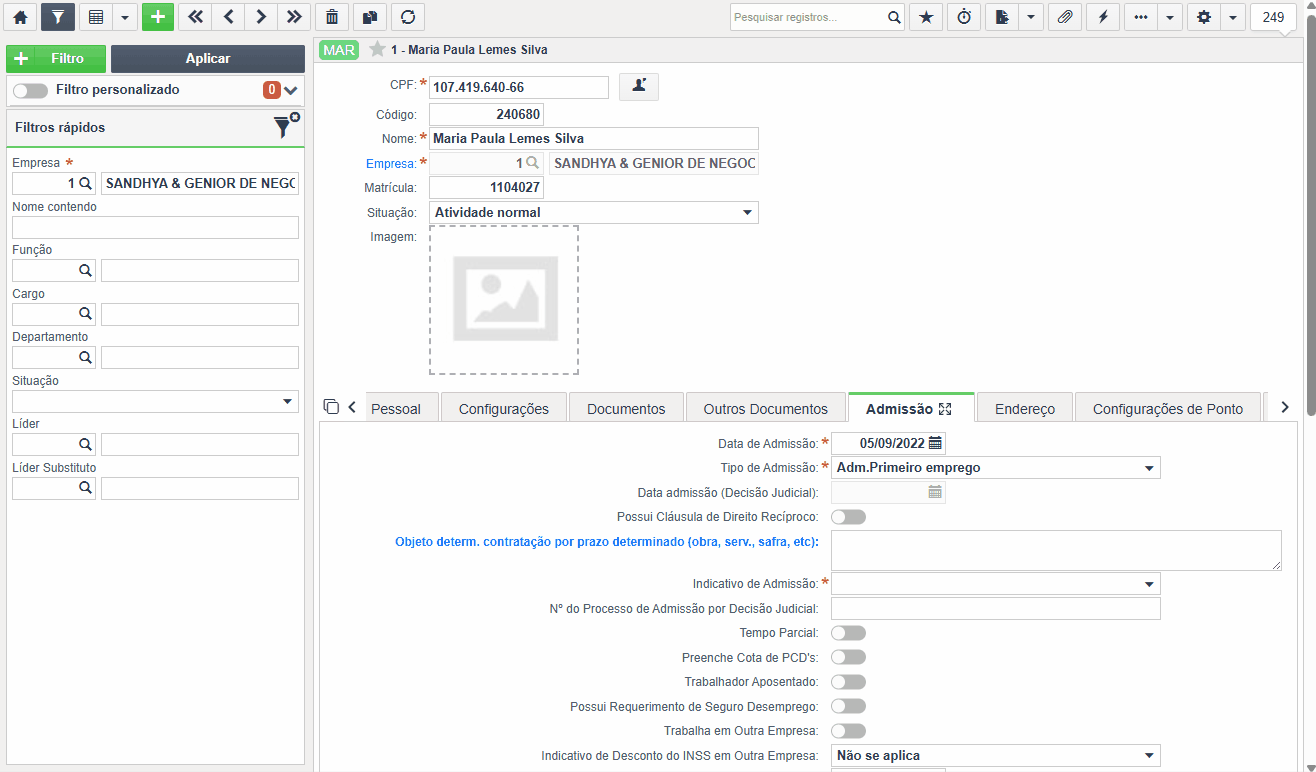Open Indicativo de Admissão dropdown
Image resolution: width=1316 pixels, height=772 pixels.
point(996,583)
